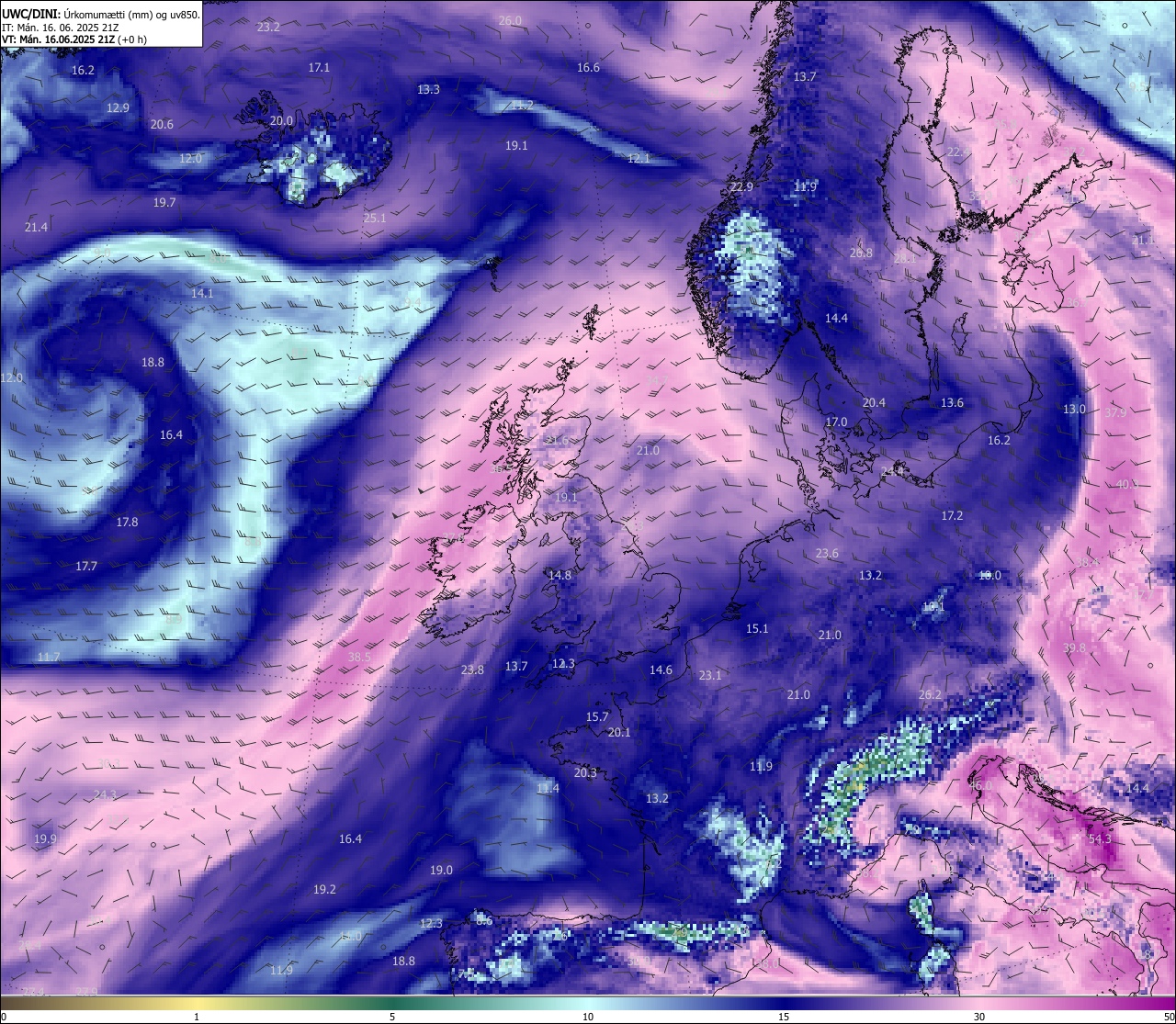The height and width of the screenshot is (1024, 1176).
Task: Click the 19.7 value on the map
Action: [164, 202]
